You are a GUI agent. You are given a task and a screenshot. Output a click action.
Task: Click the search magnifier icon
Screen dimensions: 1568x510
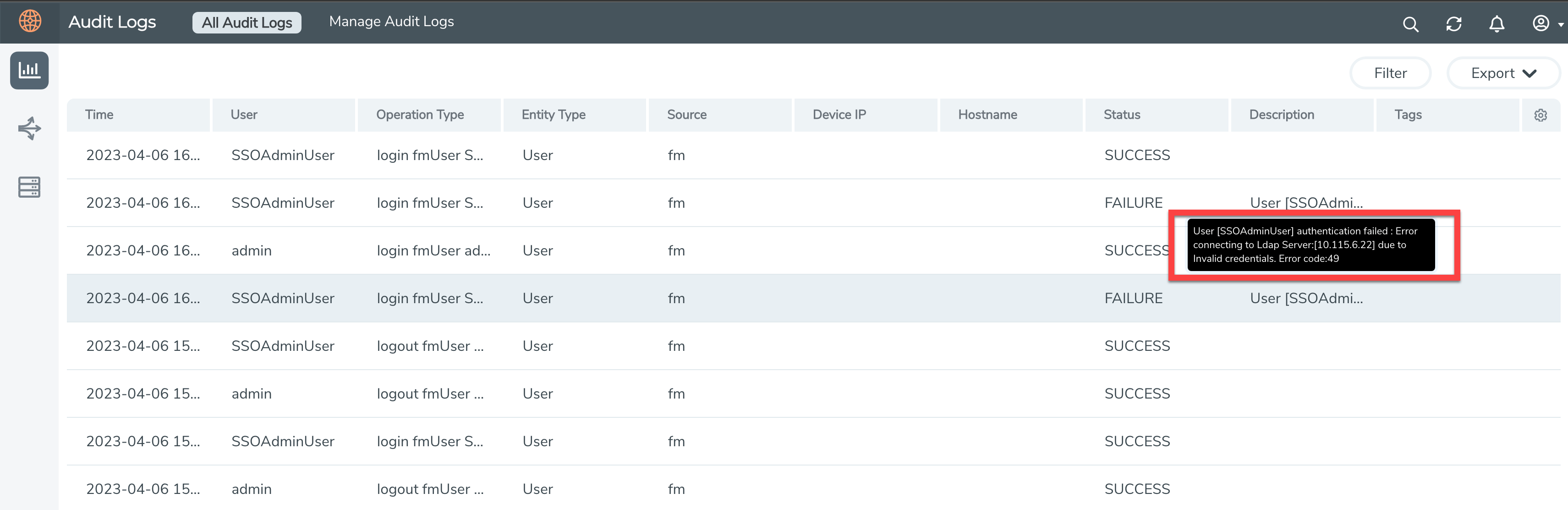1410,24
